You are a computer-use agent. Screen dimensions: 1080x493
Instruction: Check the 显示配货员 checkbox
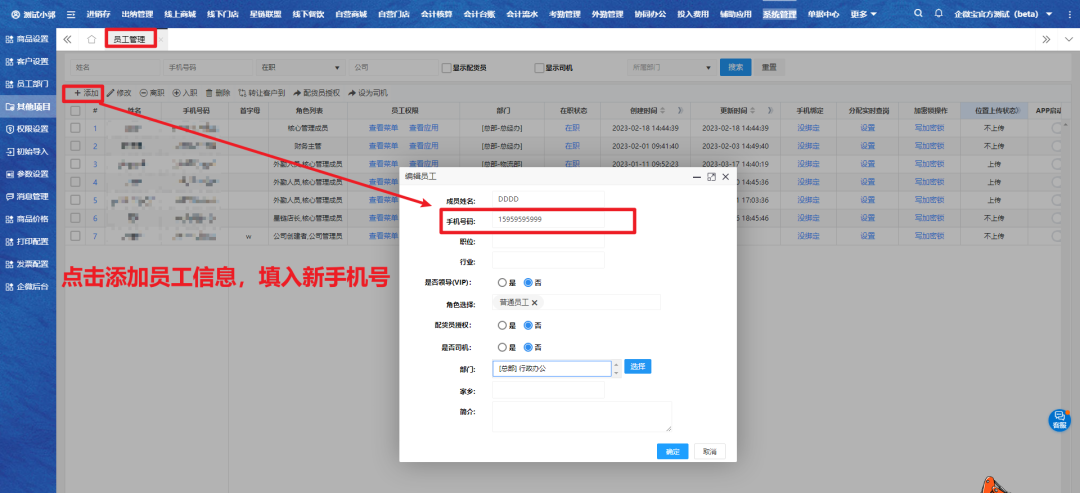[447, 68]
